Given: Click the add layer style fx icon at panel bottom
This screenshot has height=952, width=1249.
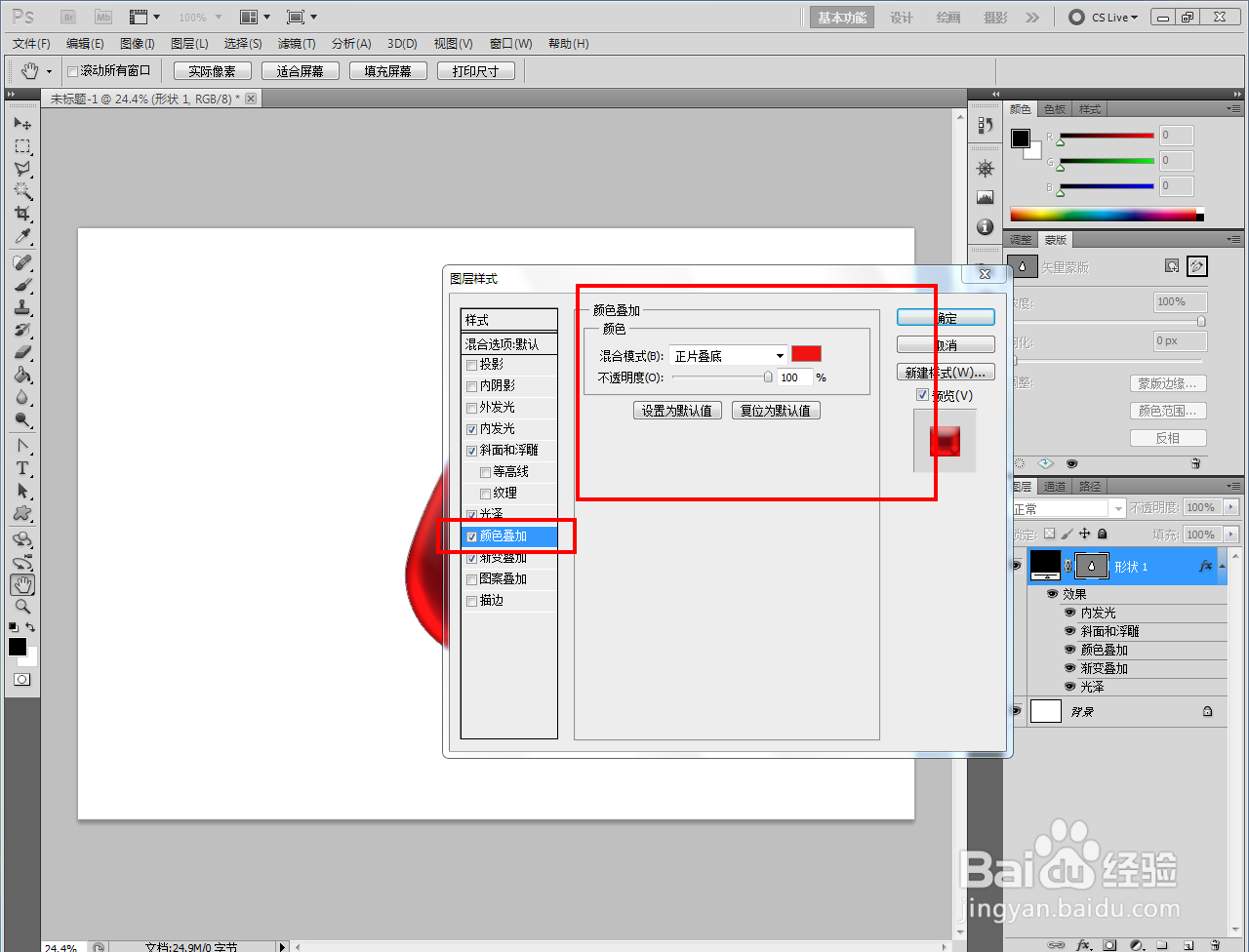Looking at the screenshot, I should pyautogui.click(x=1083, y=945).
